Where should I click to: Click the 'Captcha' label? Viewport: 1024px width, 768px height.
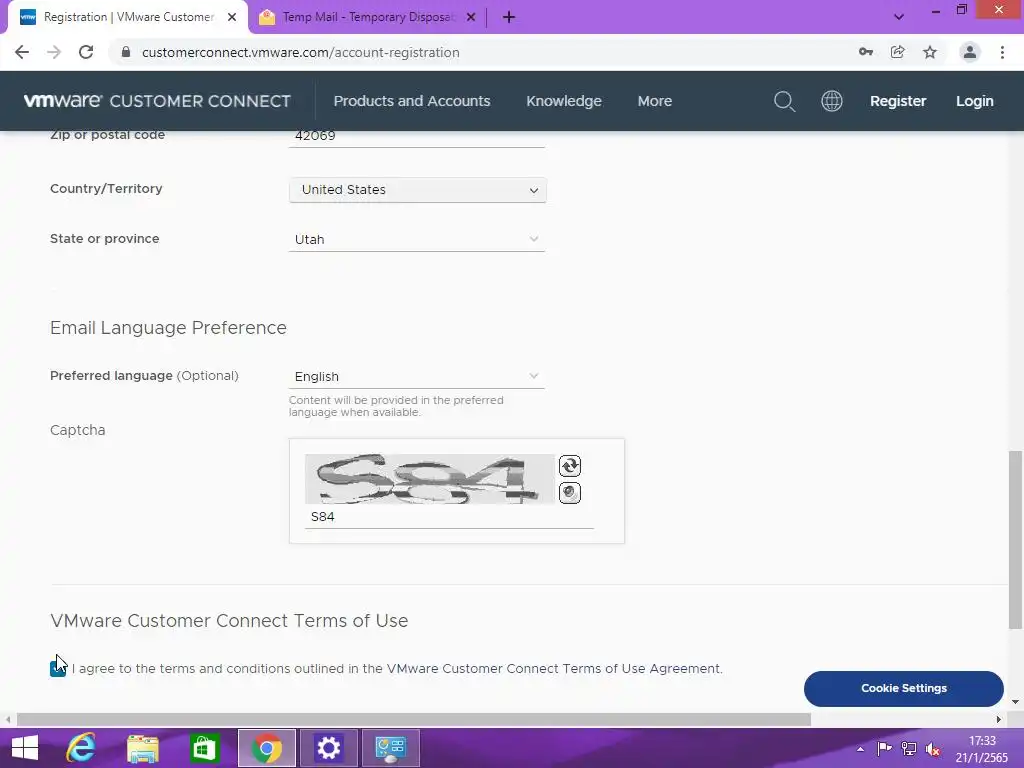coord(77,430)
